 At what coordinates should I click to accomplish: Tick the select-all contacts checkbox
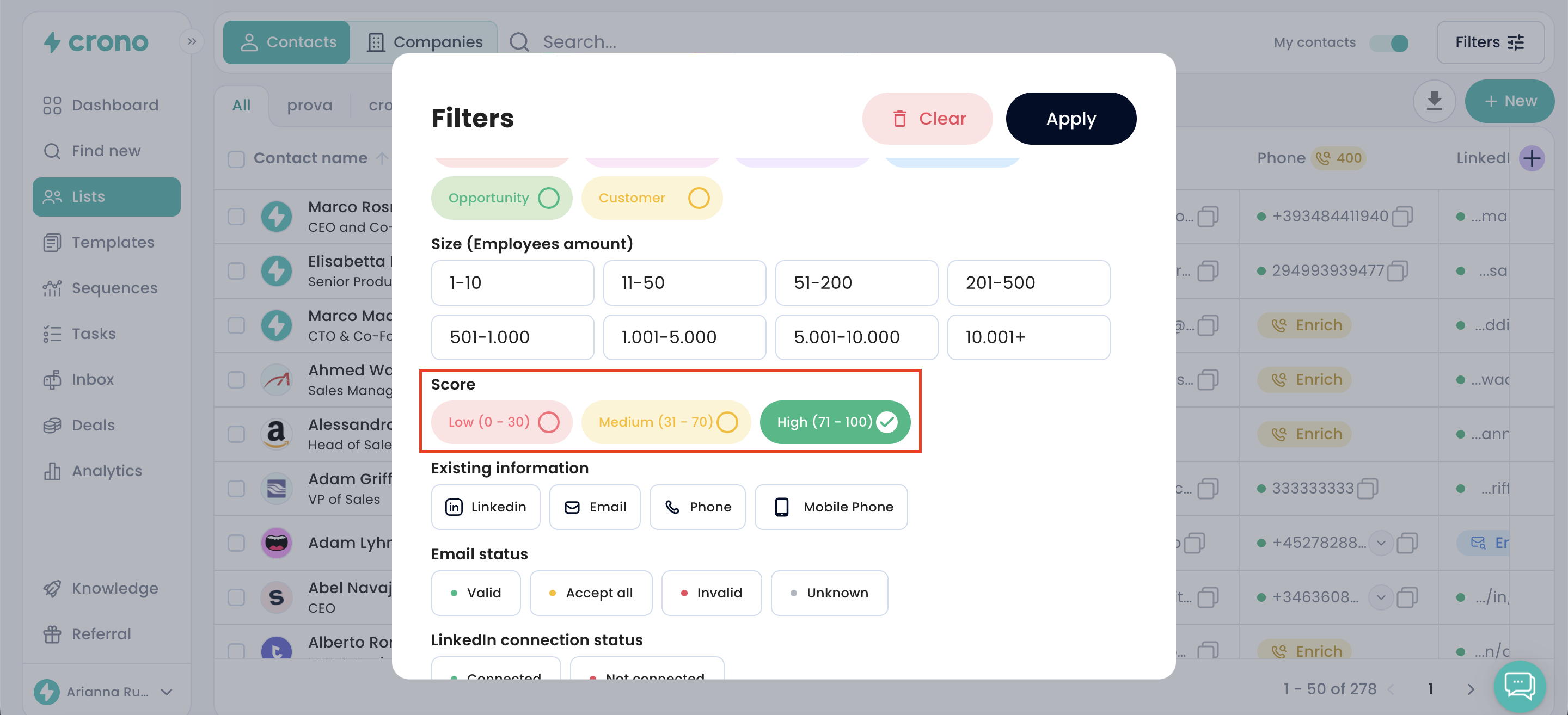pyautogui.click(x=236, y=159)
